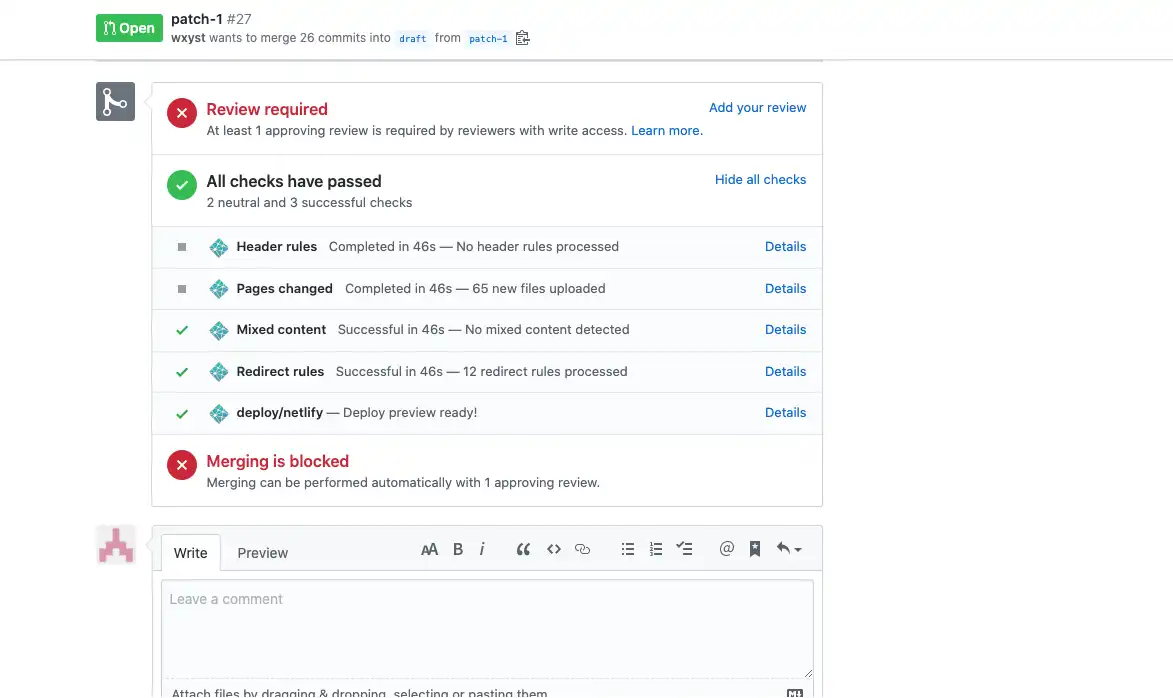Hide all checks

point(760,179)
